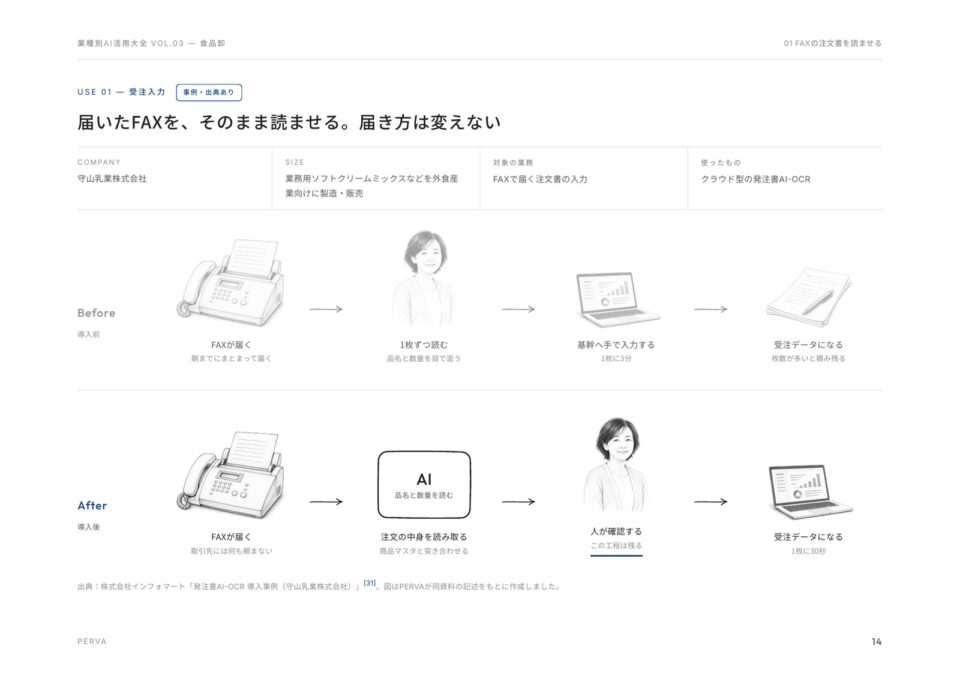Click the caption 1枚に3分
This screenshot has width=960, height=679.
tap(617, 359)
